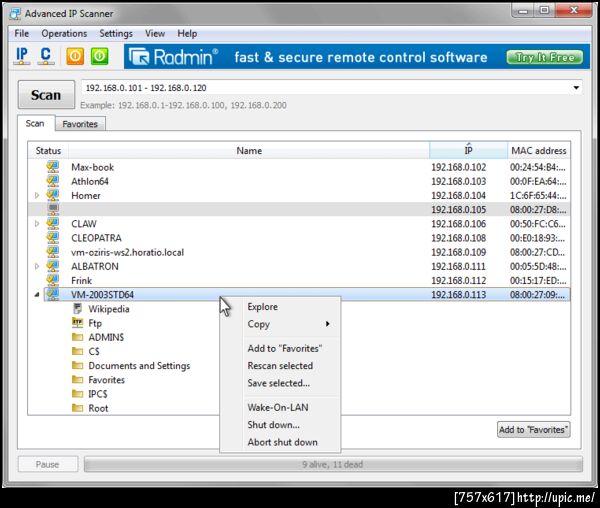This screenshot has height=508, width=600.
Task: Click the IPC$ folder icon
Action: [x=78, y=394]
